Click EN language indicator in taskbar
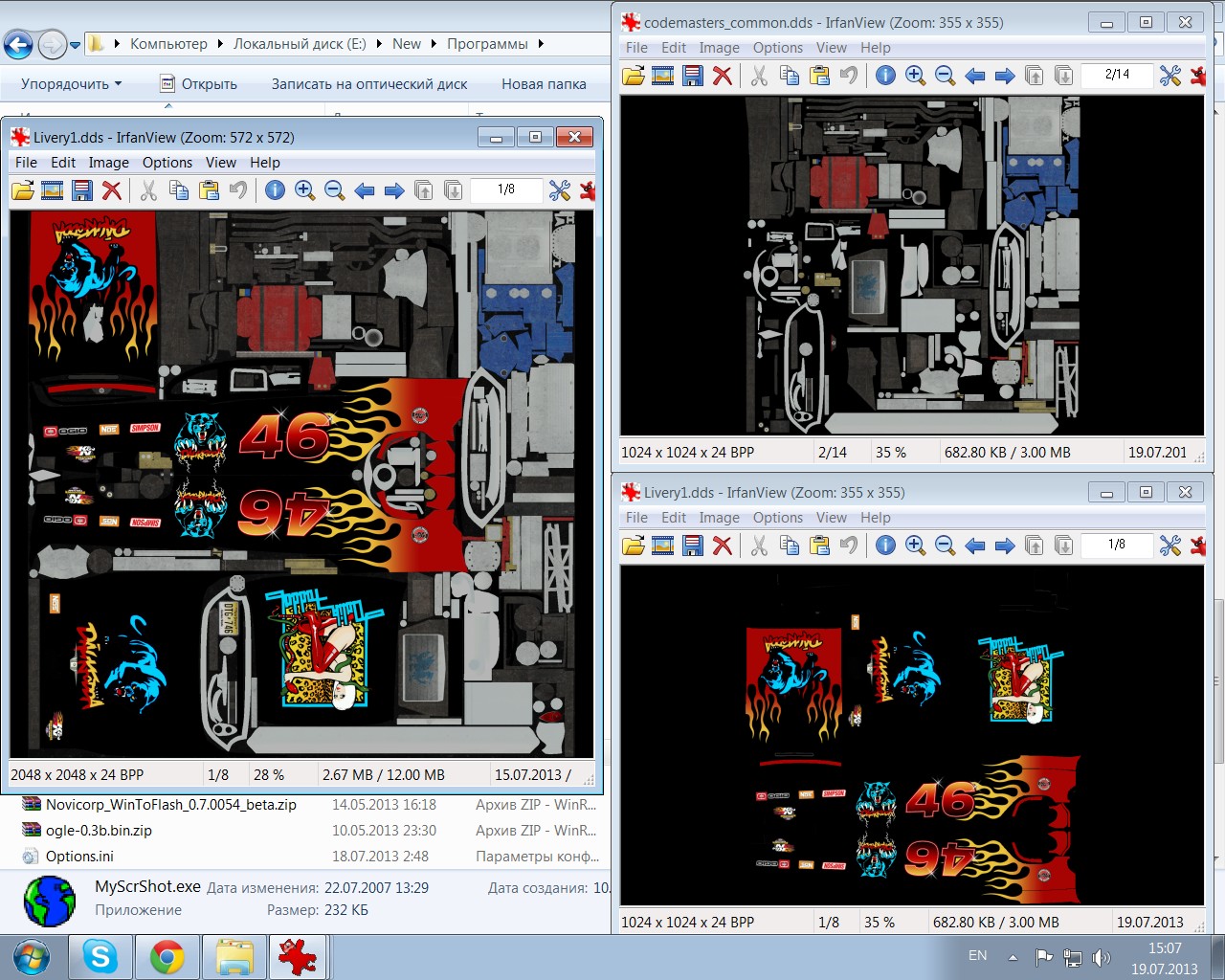This screenshot has height=980, width=1225. click(977, 956)
